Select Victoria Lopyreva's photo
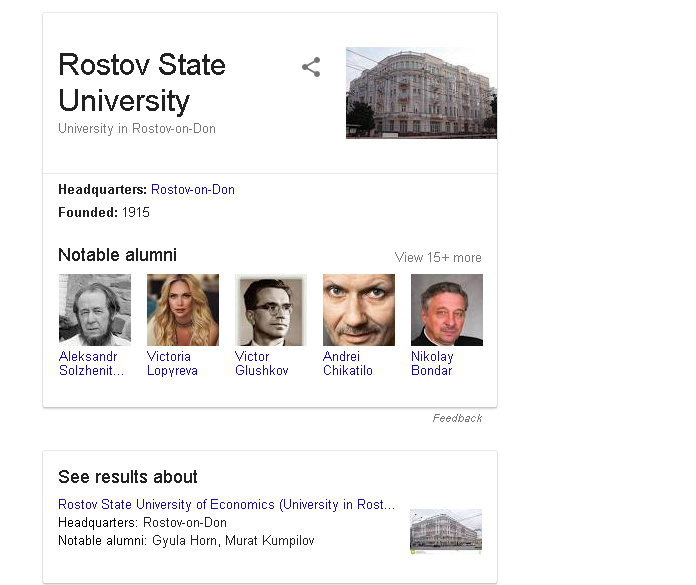Image resolution: width=696 pixels, height=585 pixels. 183,310
